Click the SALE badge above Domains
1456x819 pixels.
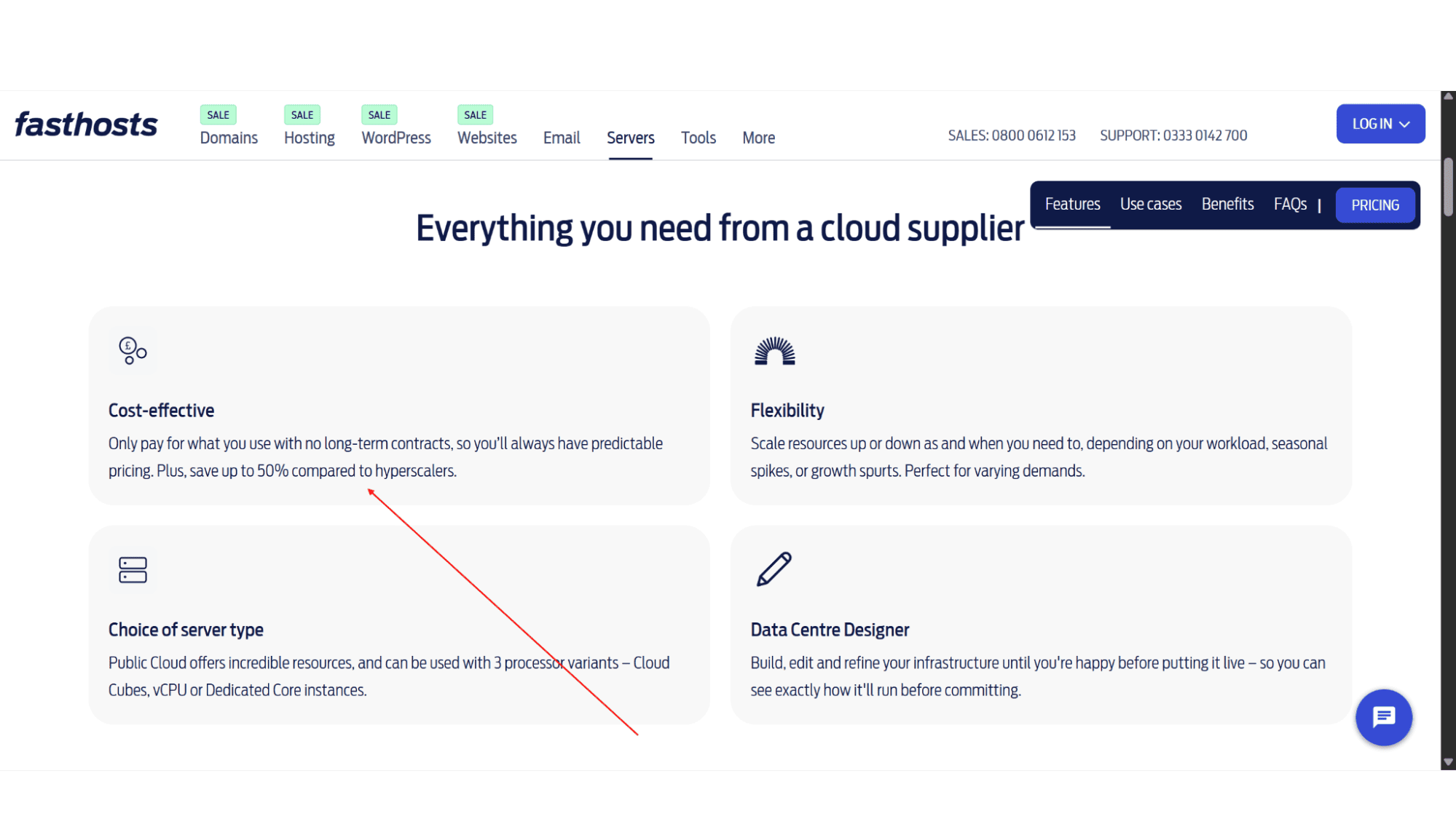[x=218, y=115]
